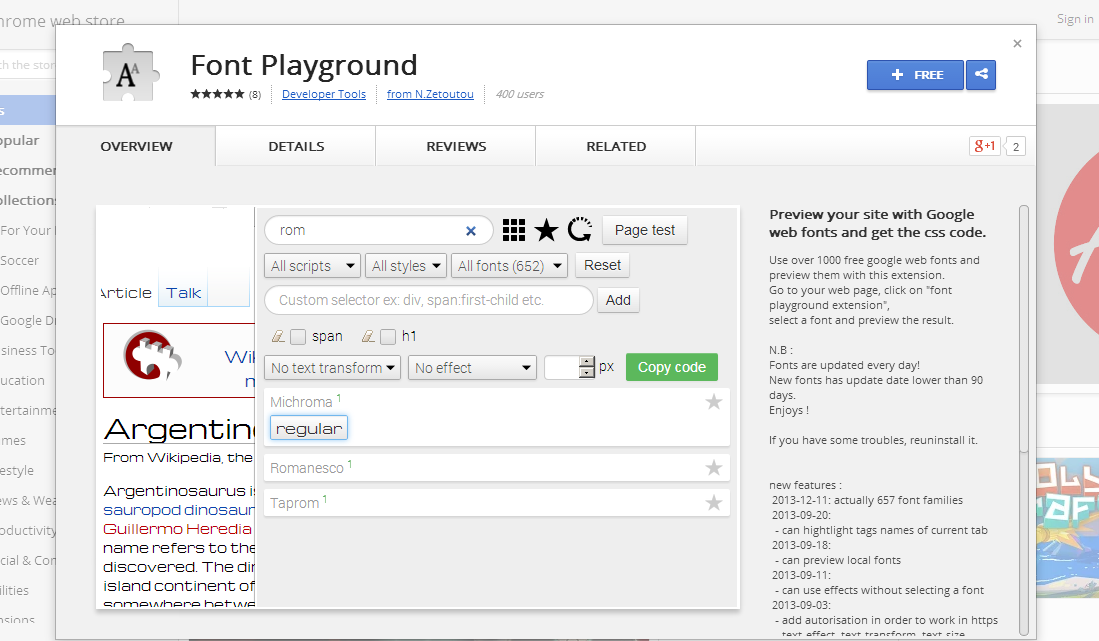Click the green Copy code button
The height and width of the screenshot is (641, 1099).
pos(671,367)
